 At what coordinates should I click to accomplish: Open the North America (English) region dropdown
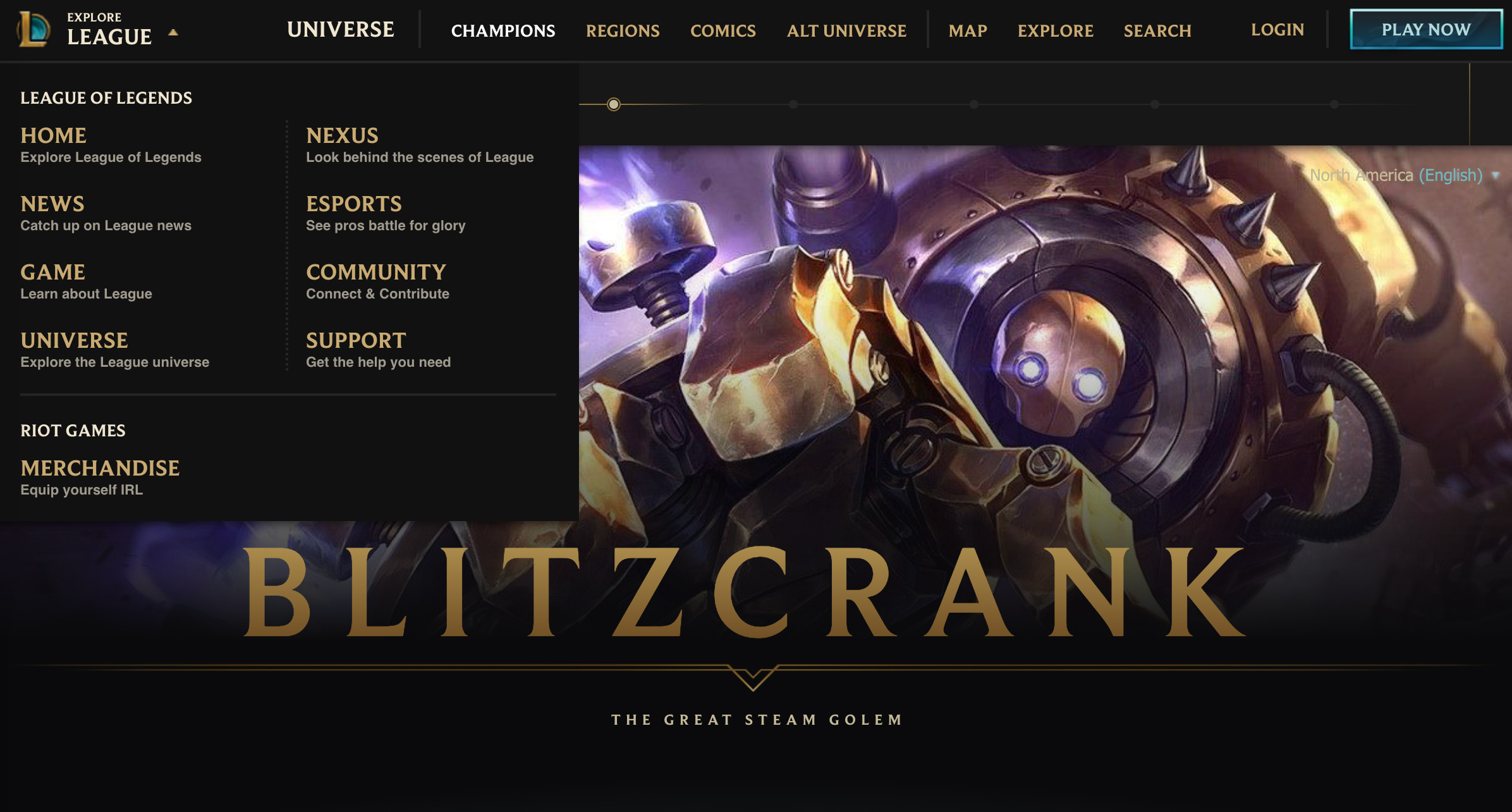(1403, 175)
